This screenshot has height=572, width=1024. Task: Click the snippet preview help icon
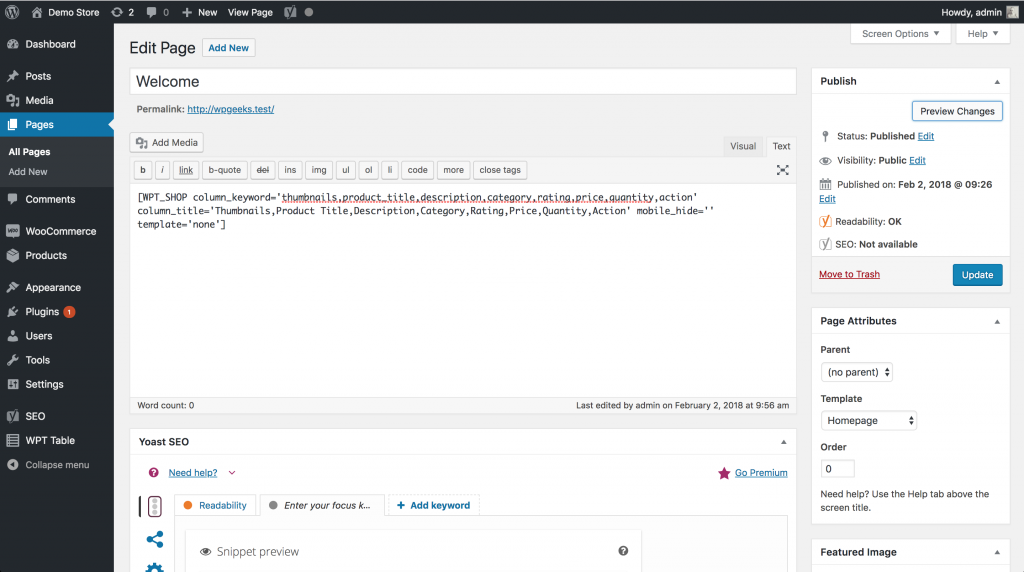pos(623,551)
